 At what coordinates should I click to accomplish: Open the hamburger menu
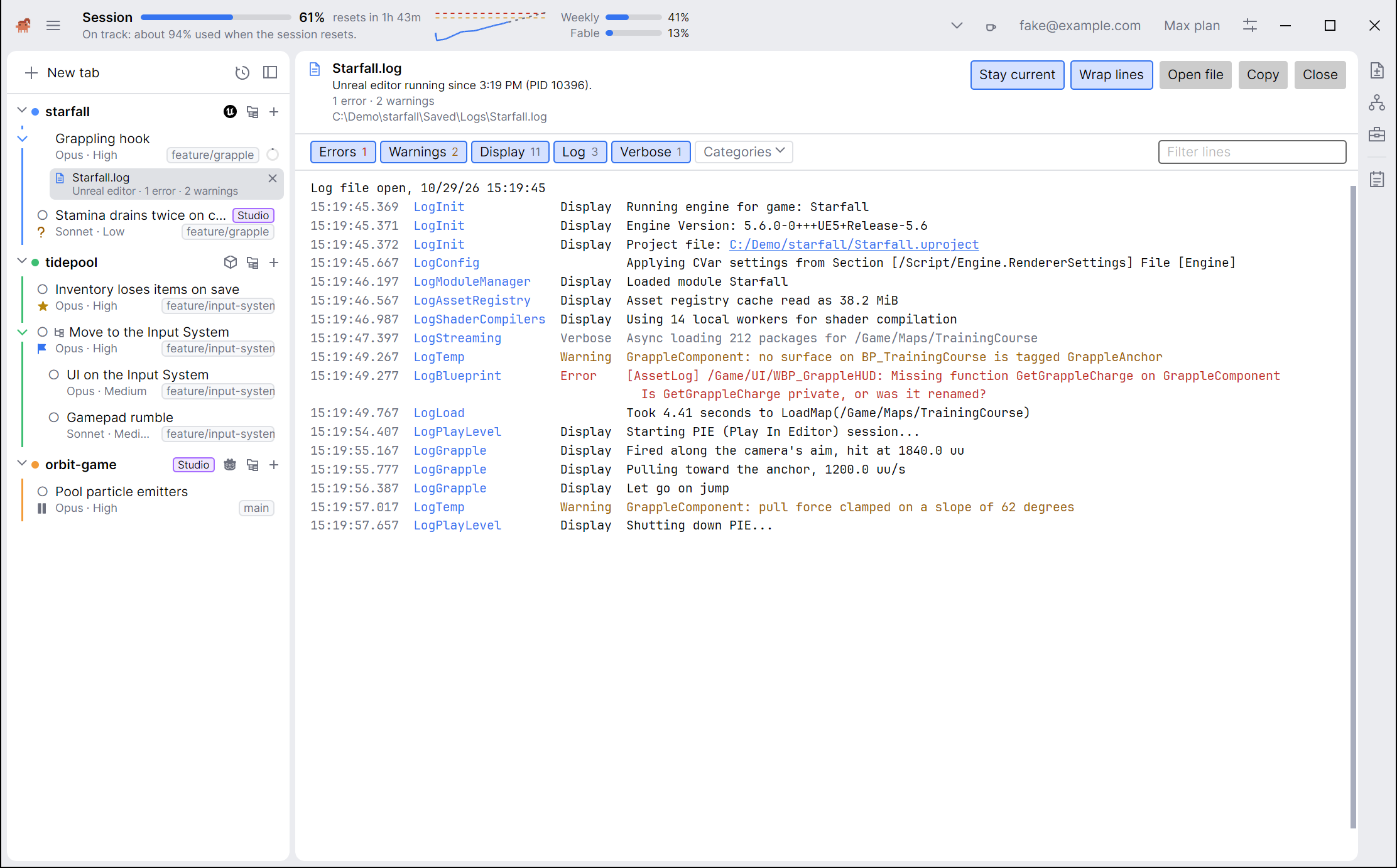pos(53,26)
